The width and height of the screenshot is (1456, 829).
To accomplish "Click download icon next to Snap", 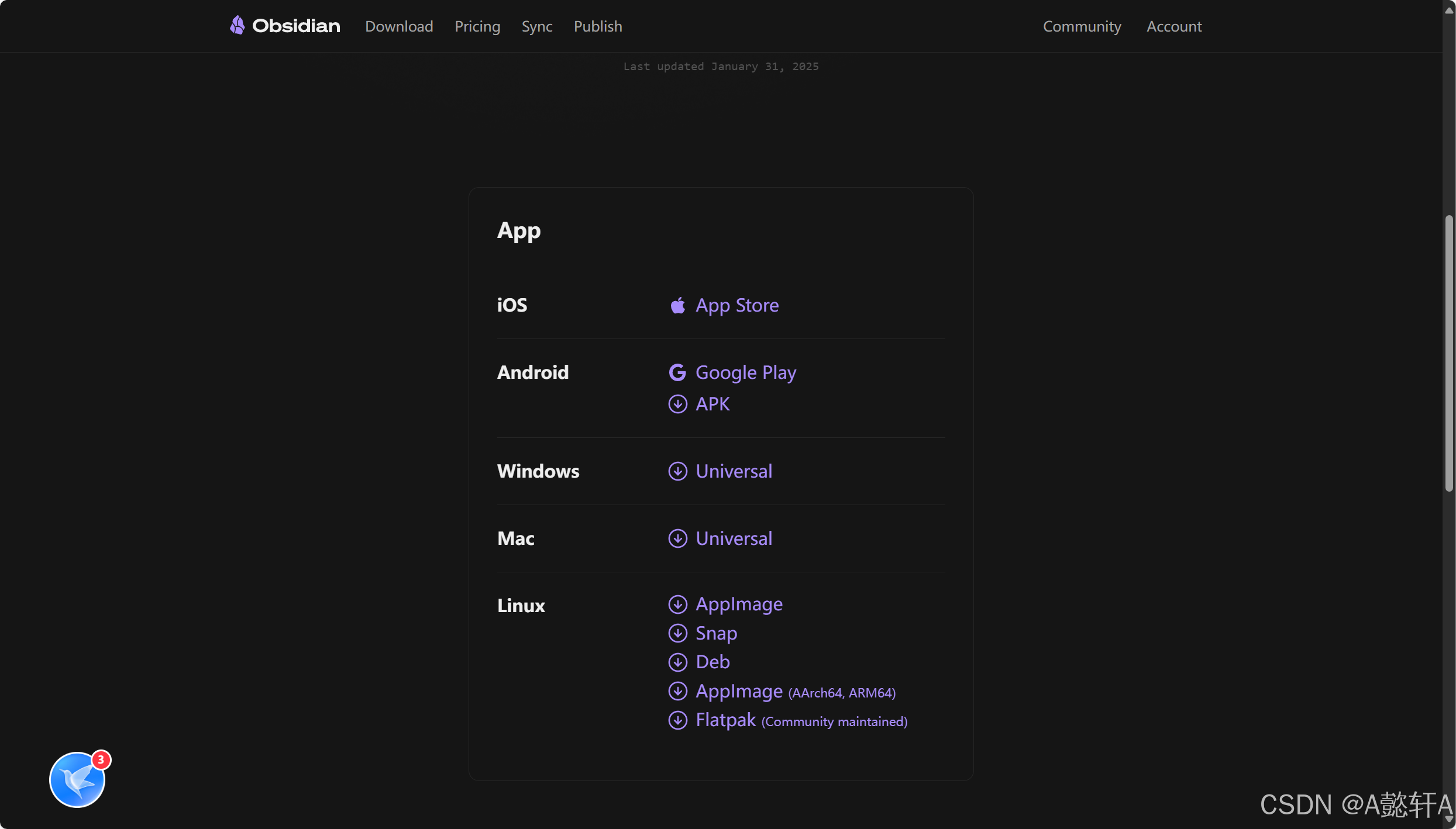I will 677,633.
